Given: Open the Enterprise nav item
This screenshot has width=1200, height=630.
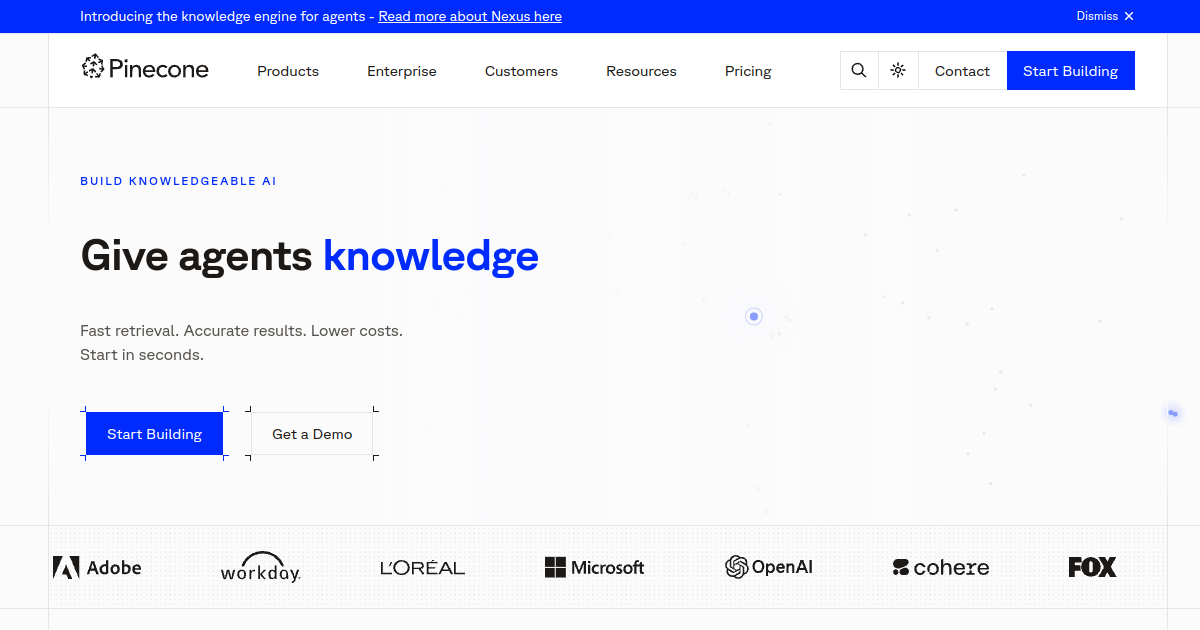Looking at the screenshot, I should point(402,71).
